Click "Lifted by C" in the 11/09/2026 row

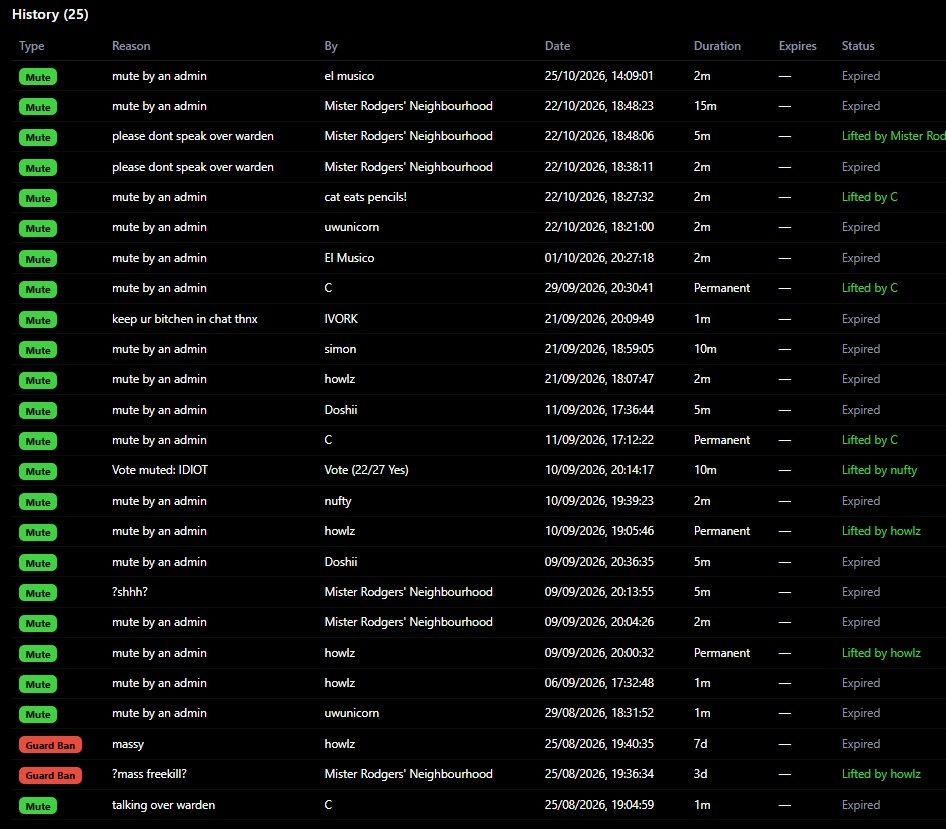click(x=869, y=440)
